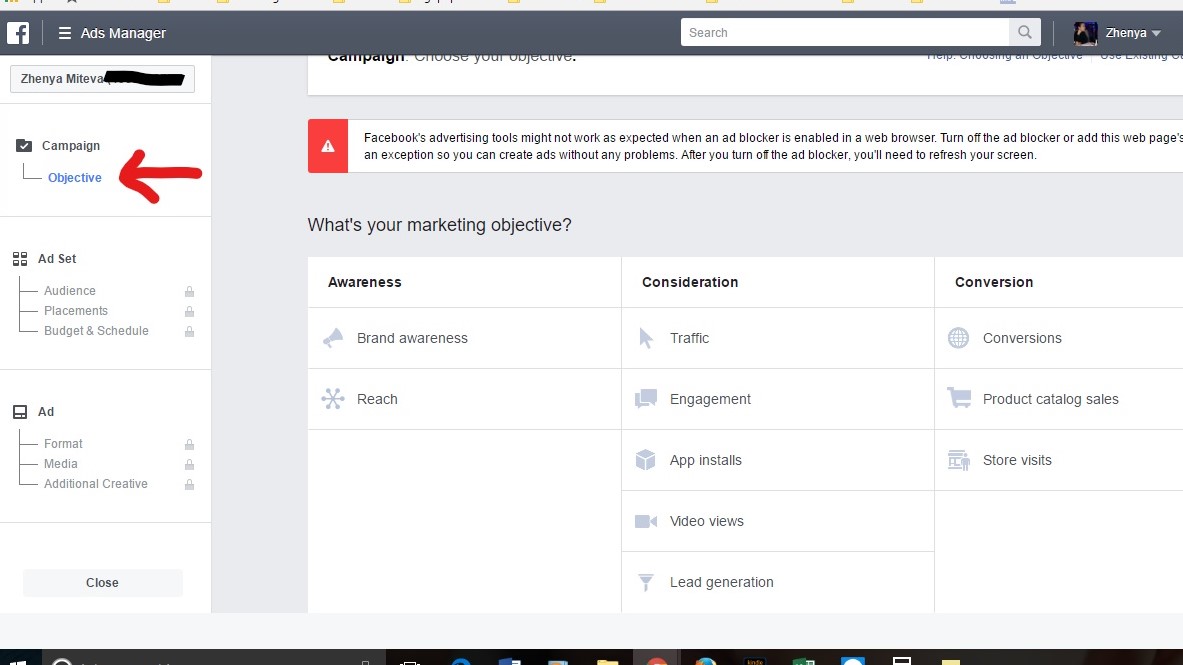The image size is (1183, 665).
Task: Click the Awareness column header
Action: (364, 282)
